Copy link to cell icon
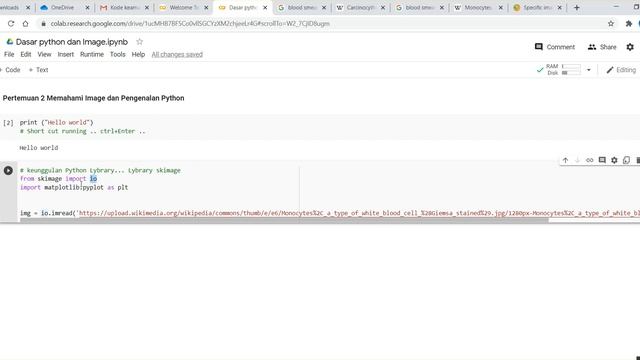The height and width of the screenshot is (360, 640). pyautogui.click(x=589, y=160)
